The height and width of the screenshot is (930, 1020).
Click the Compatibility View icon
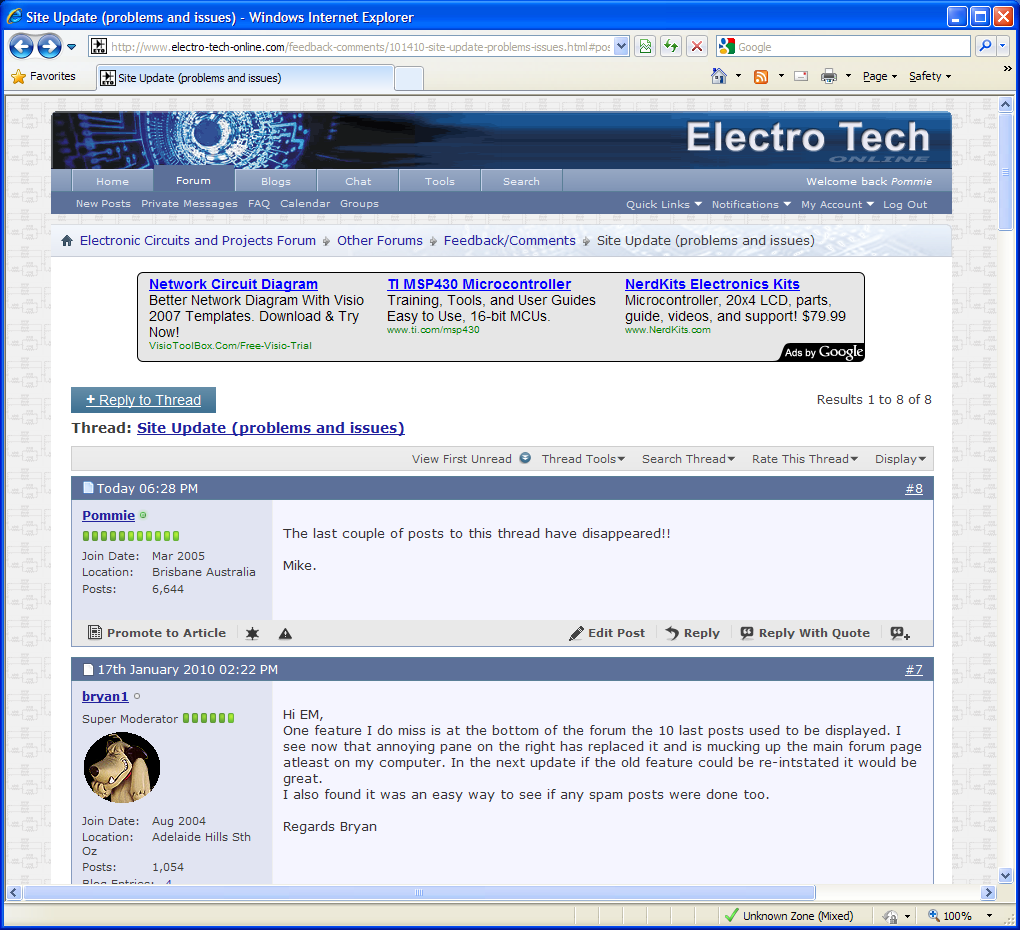coord(645,46)
